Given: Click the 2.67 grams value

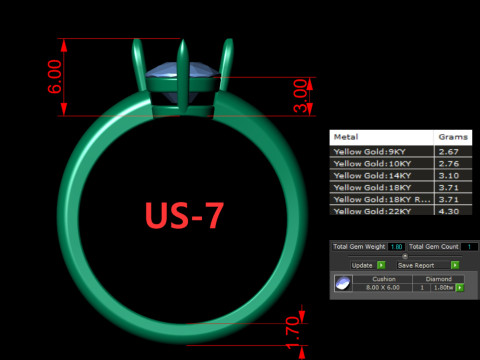Looking at the screenshot, I should (x=449, y=152).
